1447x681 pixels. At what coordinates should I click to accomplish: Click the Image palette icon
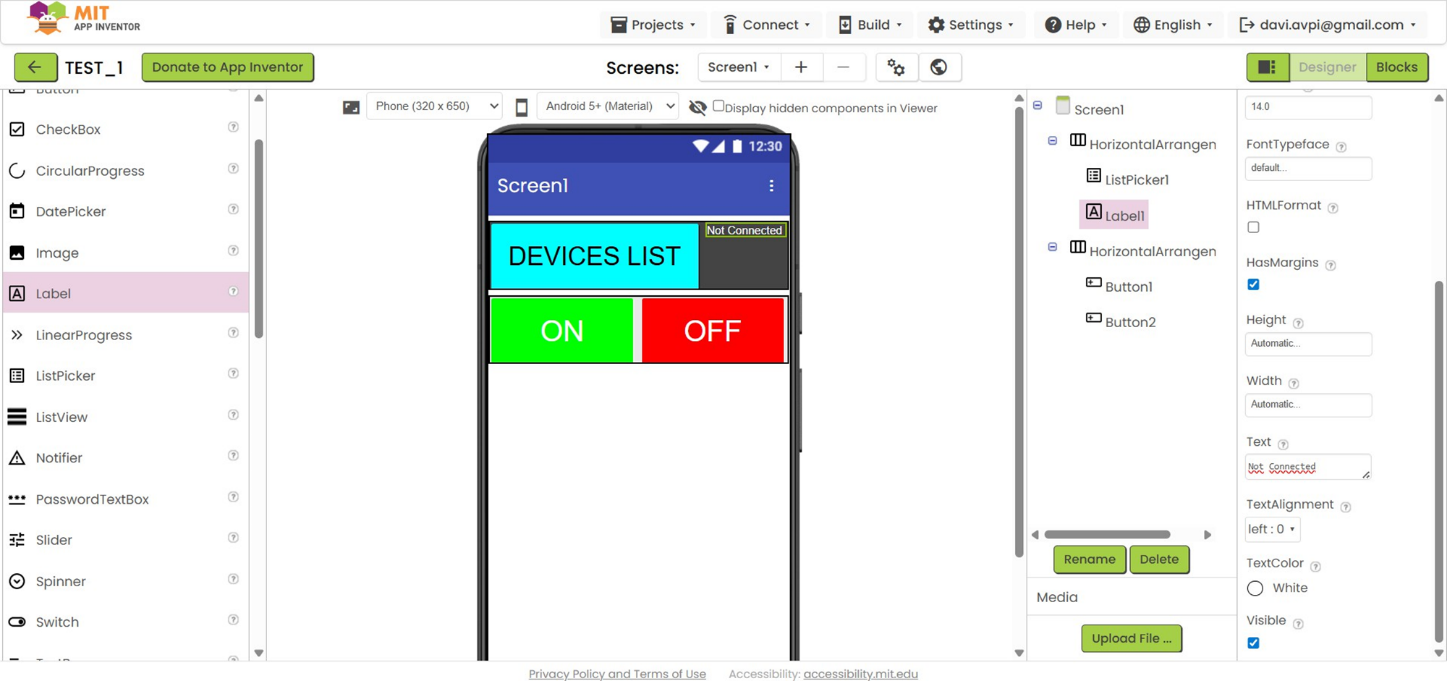[17, 253]
